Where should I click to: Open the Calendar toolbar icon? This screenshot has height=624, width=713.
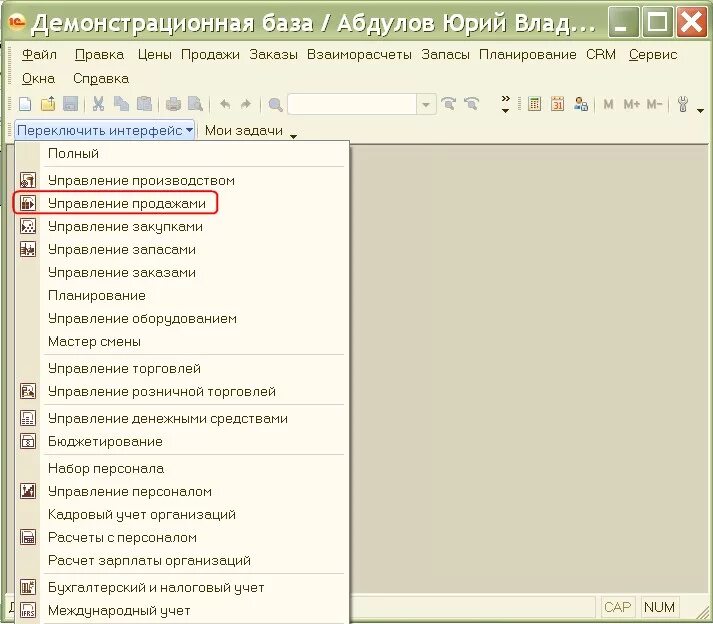pos(557,105)
